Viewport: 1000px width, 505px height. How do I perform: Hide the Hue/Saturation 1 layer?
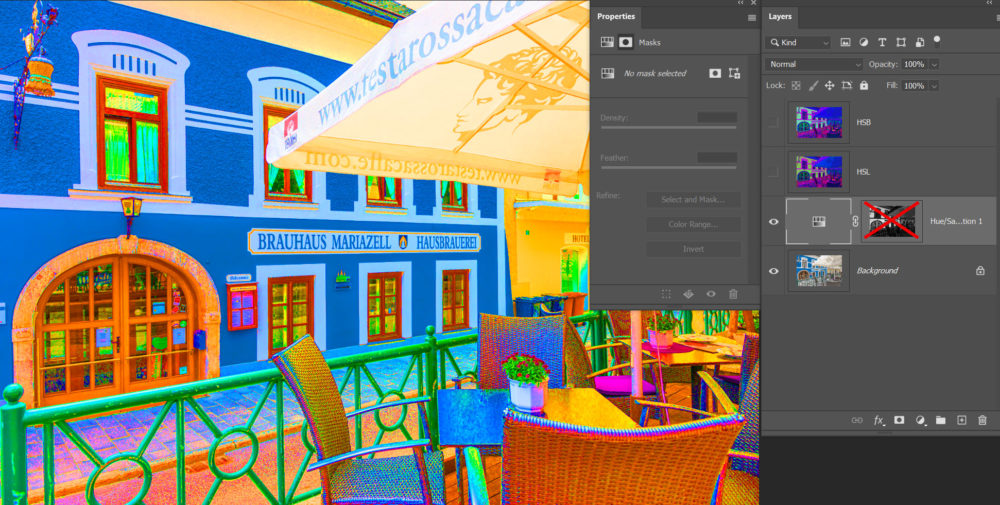(x=774, y=221)
